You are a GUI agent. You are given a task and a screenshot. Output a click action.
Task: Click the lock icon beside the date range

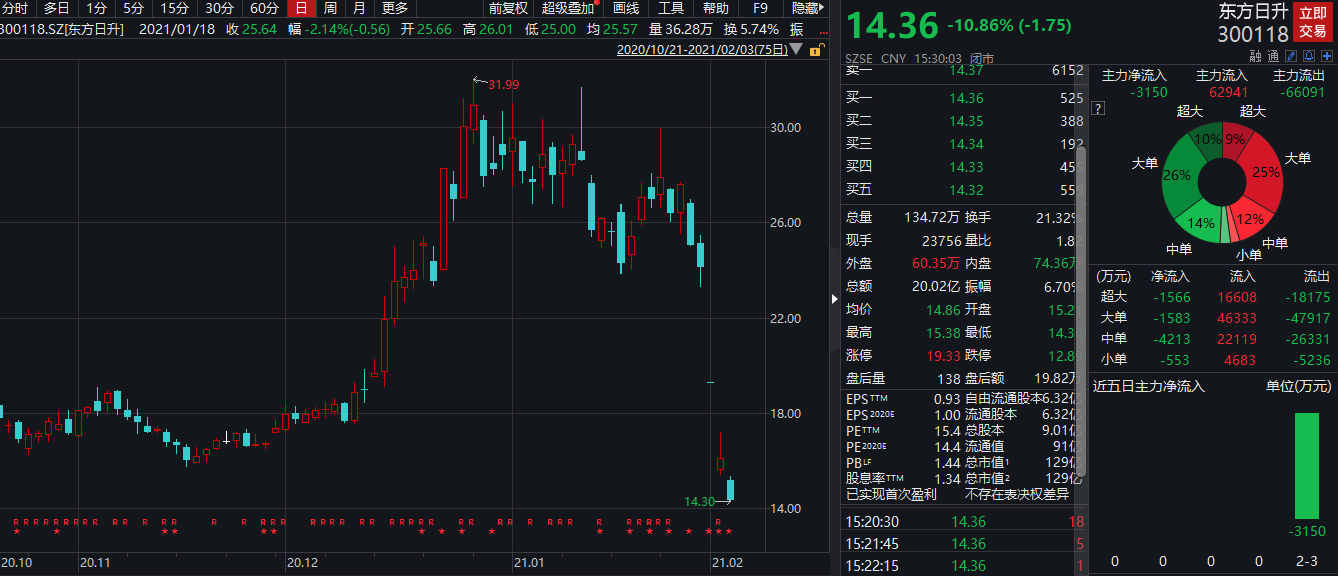815,49
